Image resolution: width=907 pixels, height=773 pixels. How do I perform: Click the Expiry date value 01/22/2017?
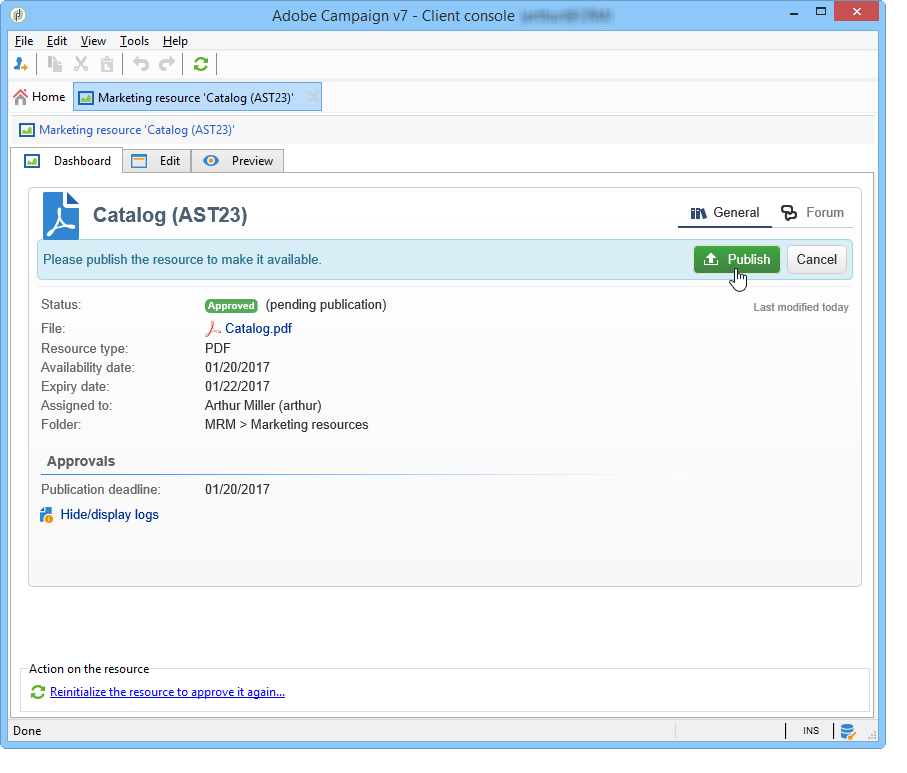[x=237, y=386]
